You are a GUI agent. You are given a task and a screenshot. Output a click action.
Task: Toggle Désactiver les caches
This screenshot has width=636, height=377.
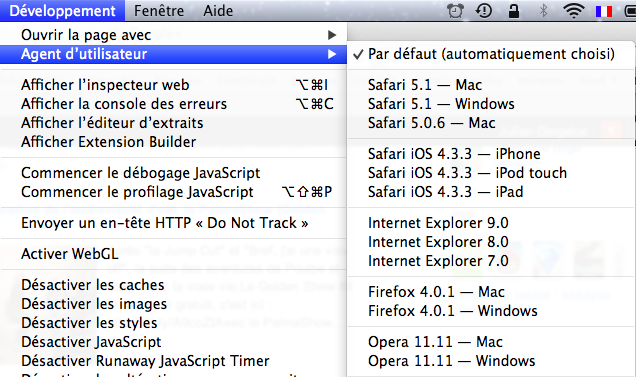174,285
